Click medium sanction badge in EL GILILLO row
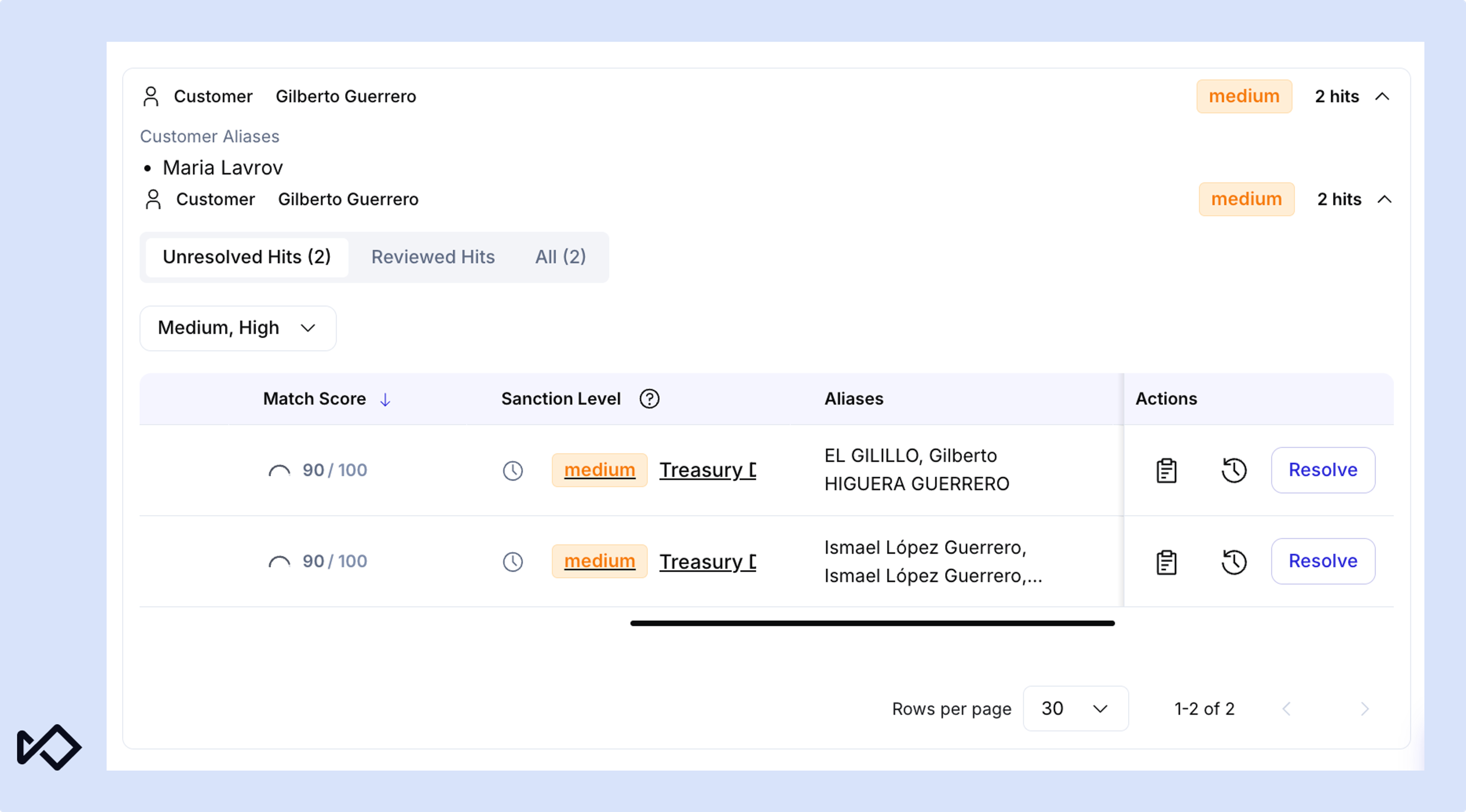This screenshot has width=1466, height=812. [599, 470]
